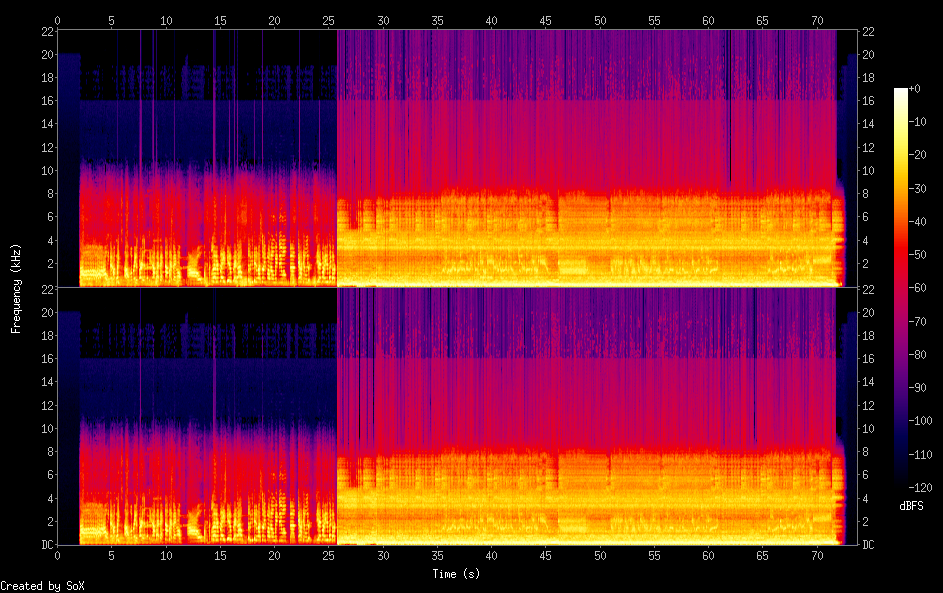Image resolution: width=943 pixels, height=593 pixels.
Task: Click the "0" tick on the bottom time axis
Action: 58,556
